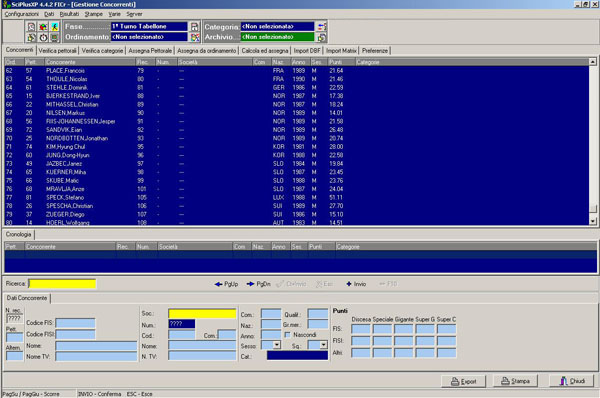Click the icon button next to the Ordinamento field

(x=195, y=37)
